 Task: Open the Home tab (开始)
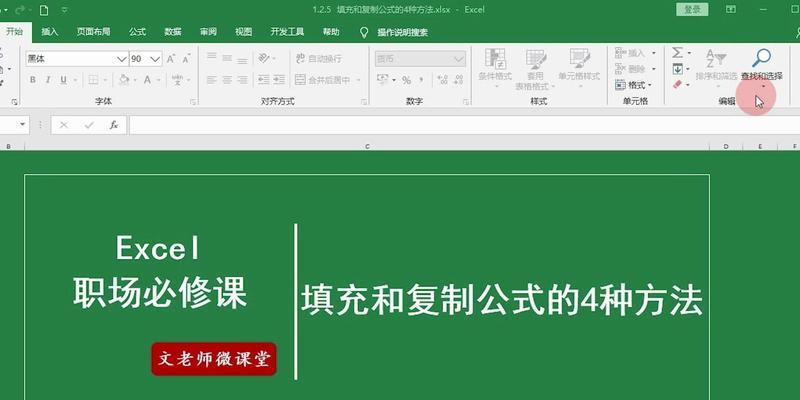pyautogui.click(x=14, y=32)
